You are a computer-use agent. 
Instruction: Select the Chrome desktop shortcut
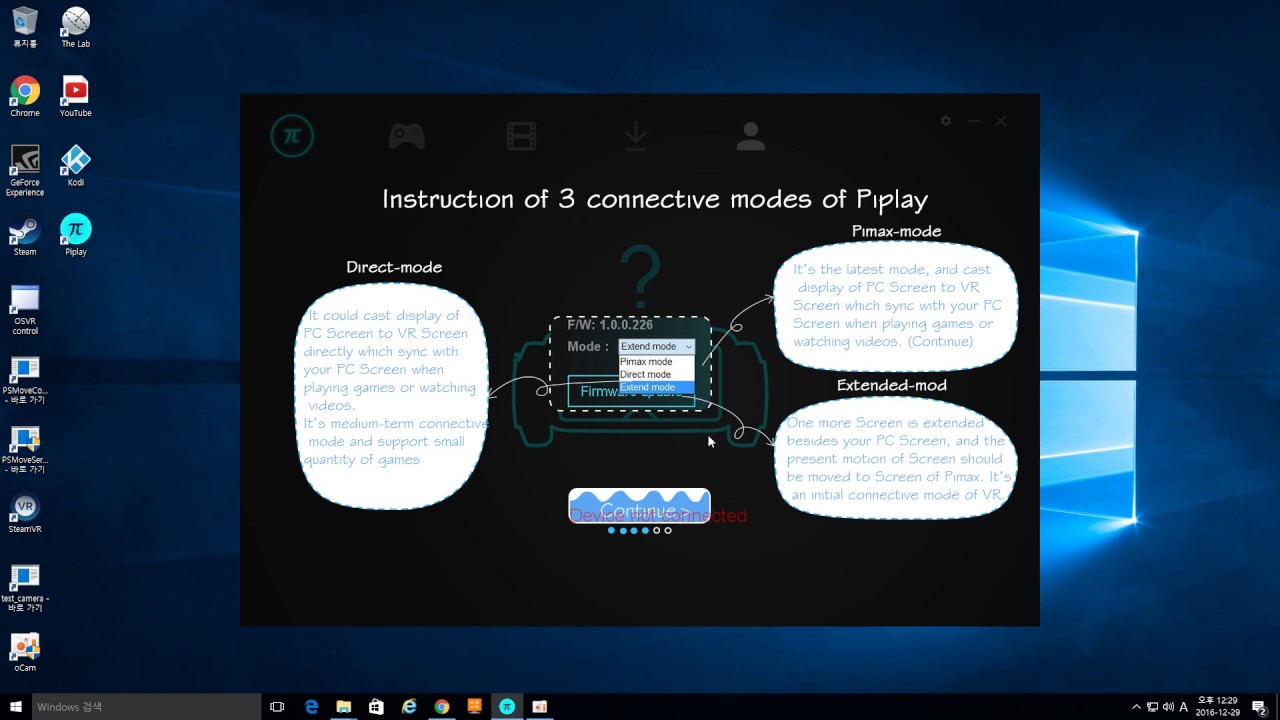click(25, 97)
